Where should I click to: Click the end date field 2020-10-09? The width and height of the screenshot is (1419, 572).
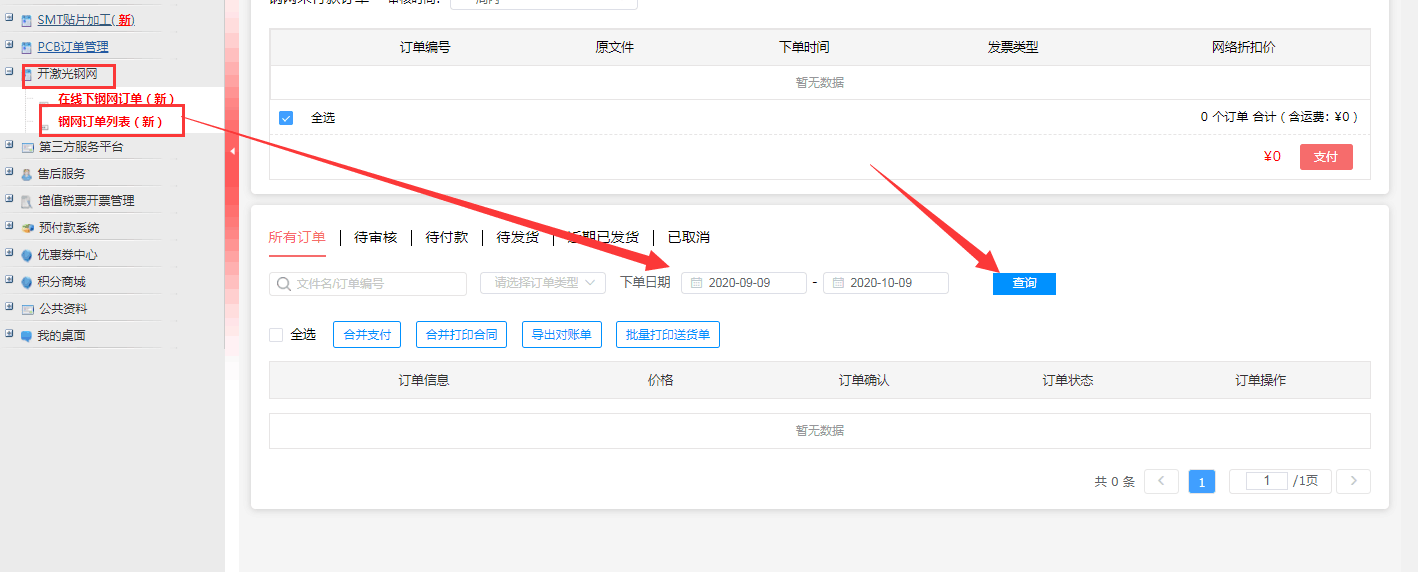pos(885,283)
